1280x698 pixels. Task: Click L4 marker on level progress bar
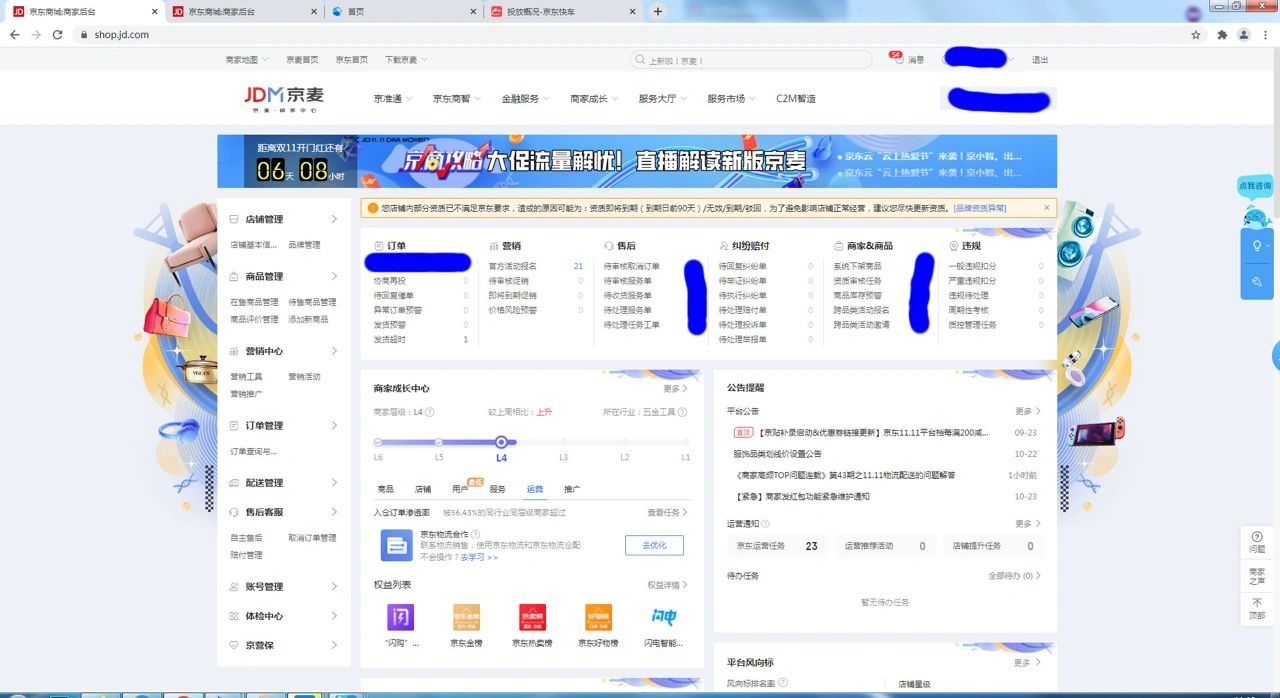(x=501, y=442)
